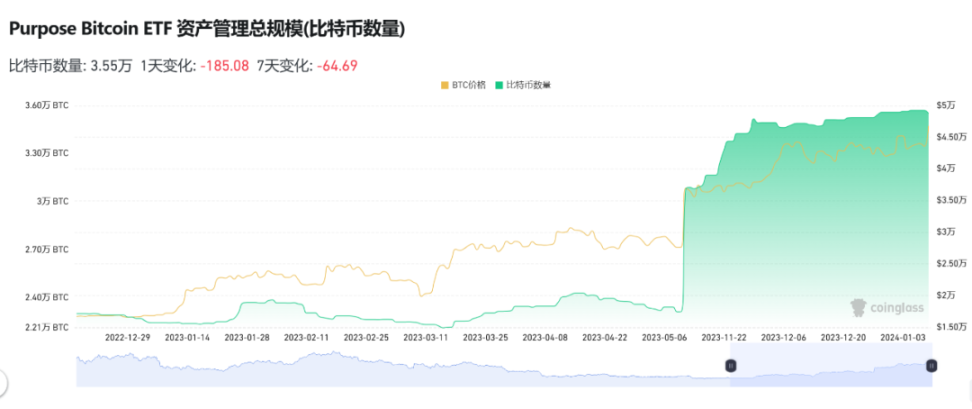Click the left handle of the range slider
This screenshot has height=409, width=972.
click(x=730, y=366)
